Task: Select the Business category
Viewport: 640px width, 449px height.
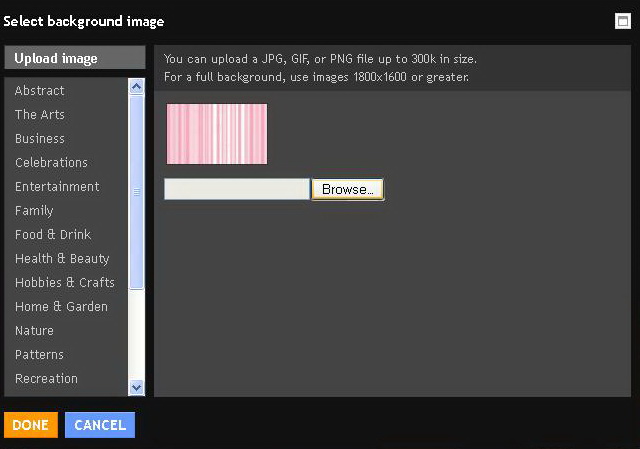Action: tap(40, 138)
